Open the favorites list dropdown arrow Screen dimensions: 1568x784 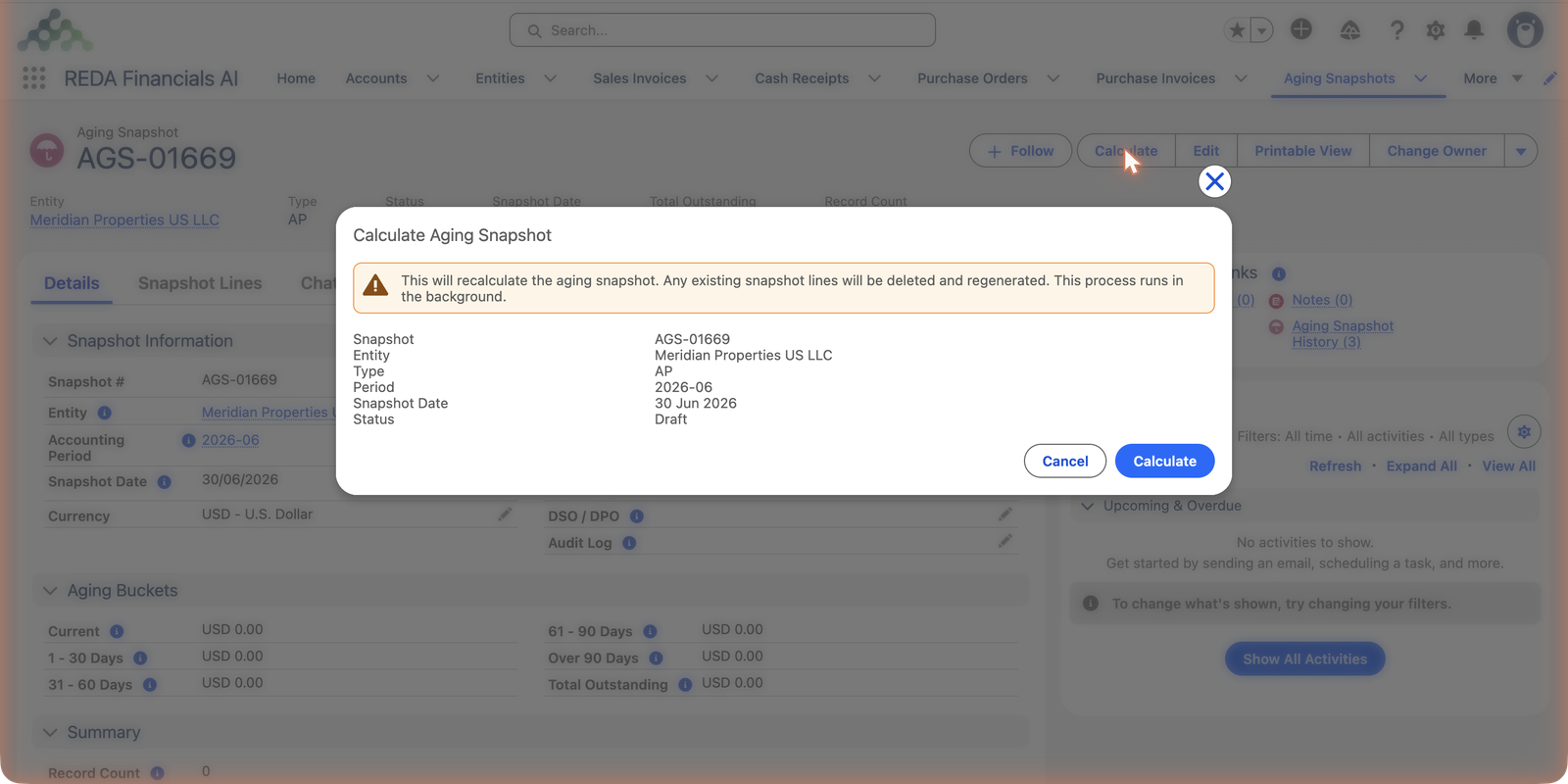coord(1262,30)
